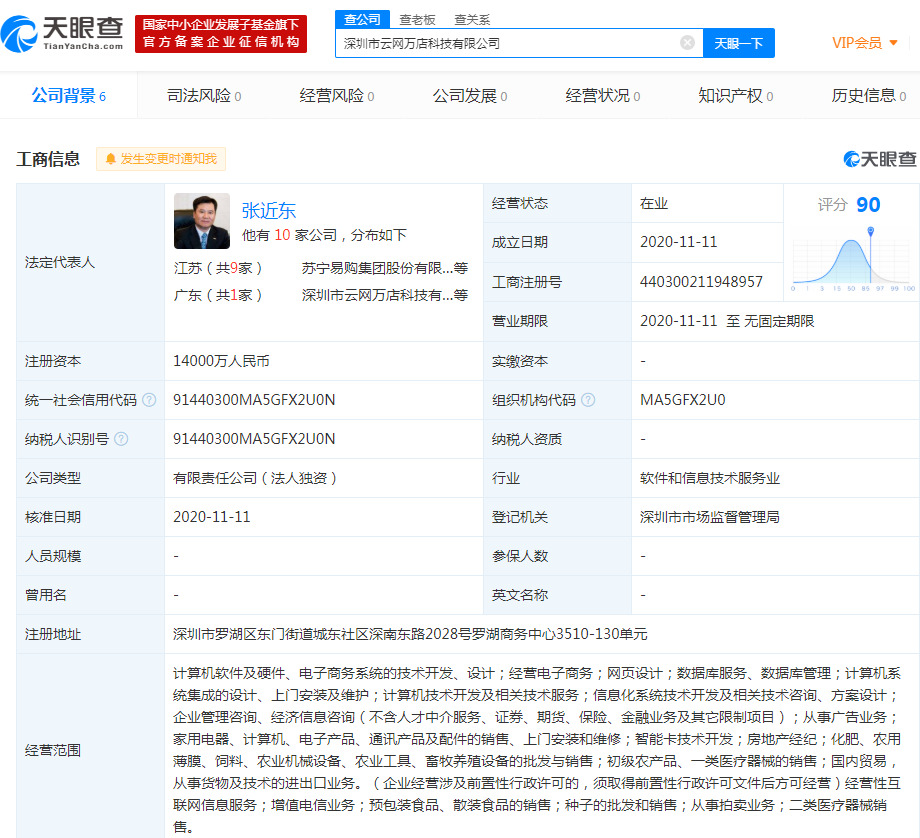Open the 经营风险 tab
Image resolution: width=920 pixels, height=838 pixels.
click(337, 96)
